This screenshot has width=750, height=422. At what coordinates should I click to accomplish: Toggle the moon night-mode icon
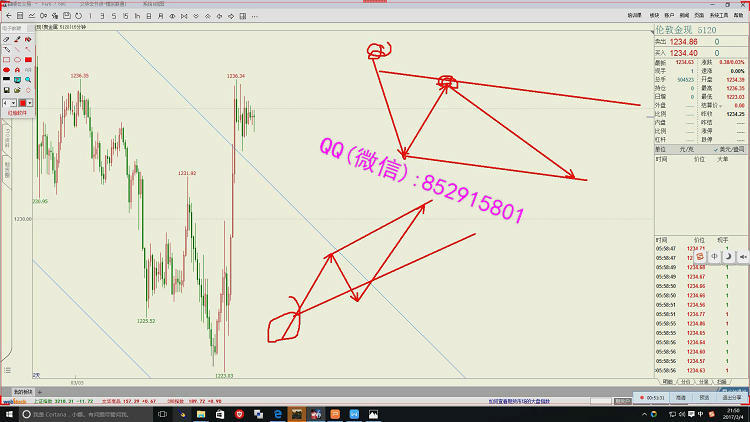[x=728, y=256]
